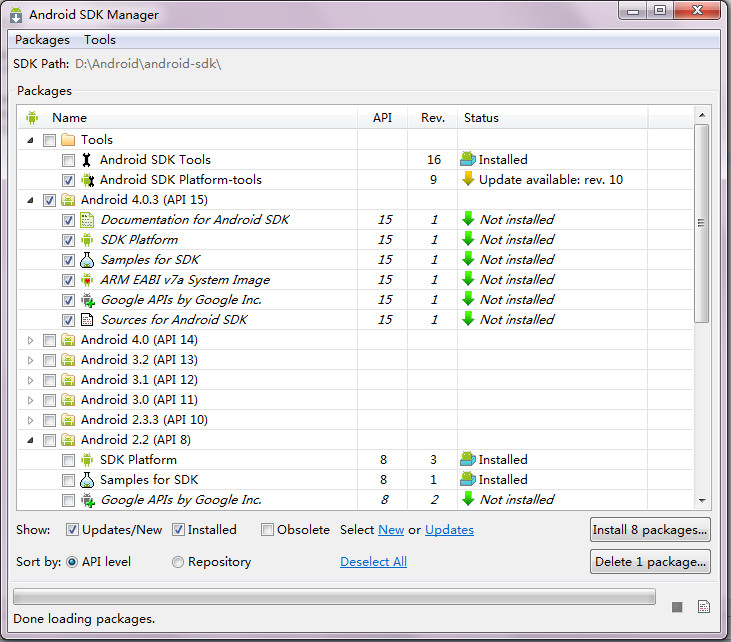The width and height of the screenshot is (731, 642).
Task: Click the API 8 SDK Platform android icon
Action: (x=87, y=460)
